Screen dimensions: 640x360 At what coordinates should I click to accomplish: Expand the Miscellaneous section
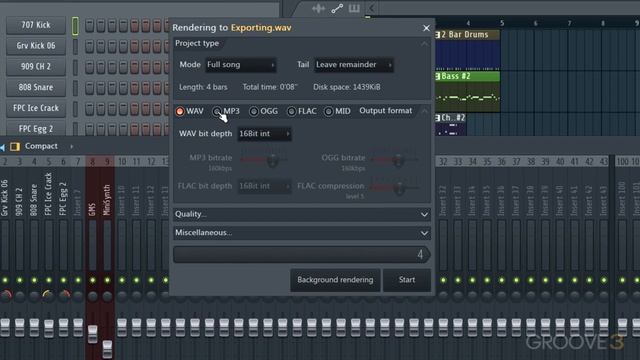302,233
